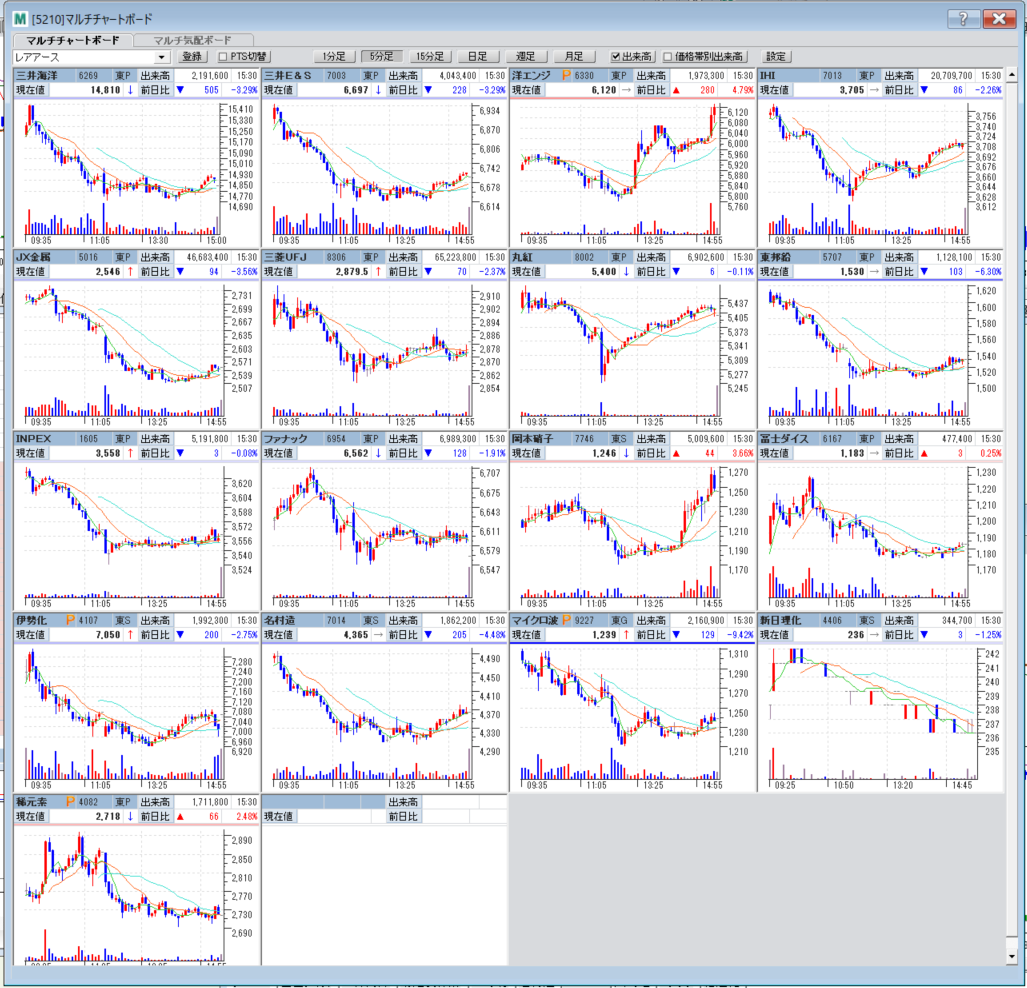1027x988 pixels.
Task: Click the green M application icon in title bar
Action: click(20, 18)
